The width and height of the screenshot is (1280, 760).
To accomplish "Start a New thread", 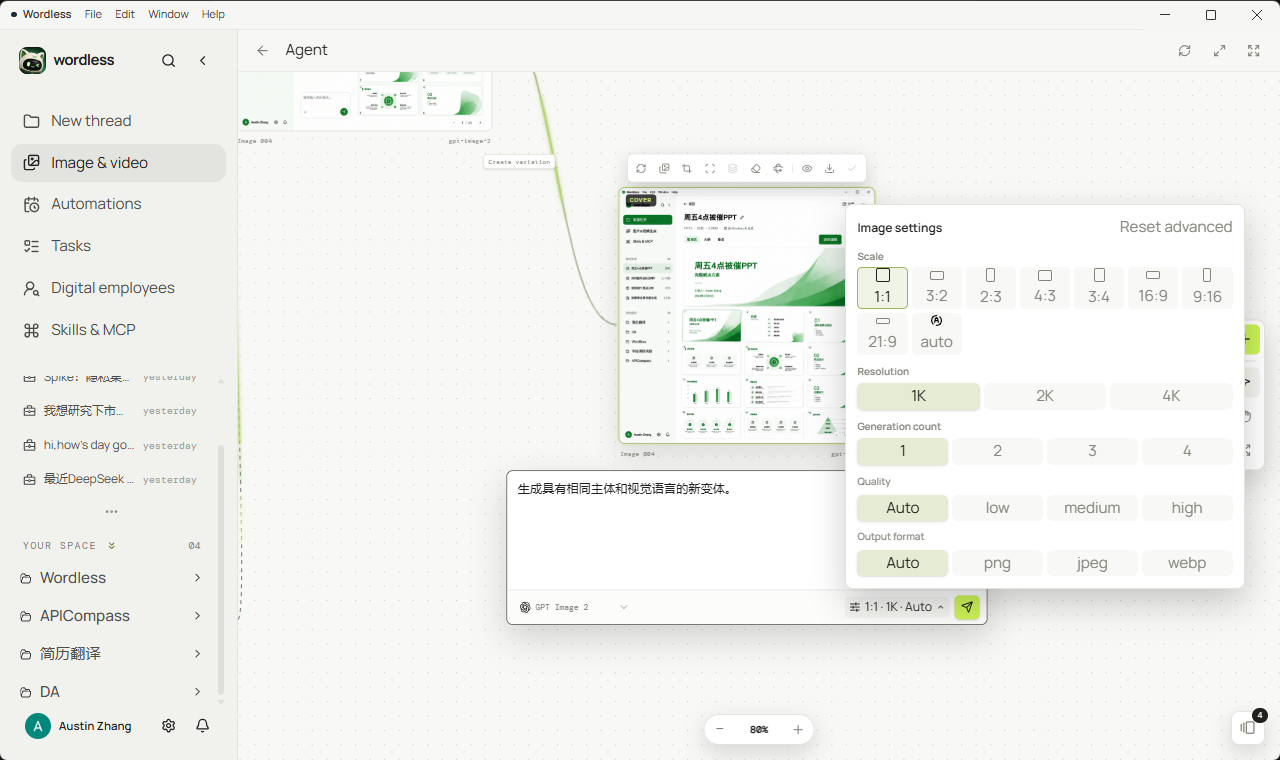I will [x=118, y=121].
